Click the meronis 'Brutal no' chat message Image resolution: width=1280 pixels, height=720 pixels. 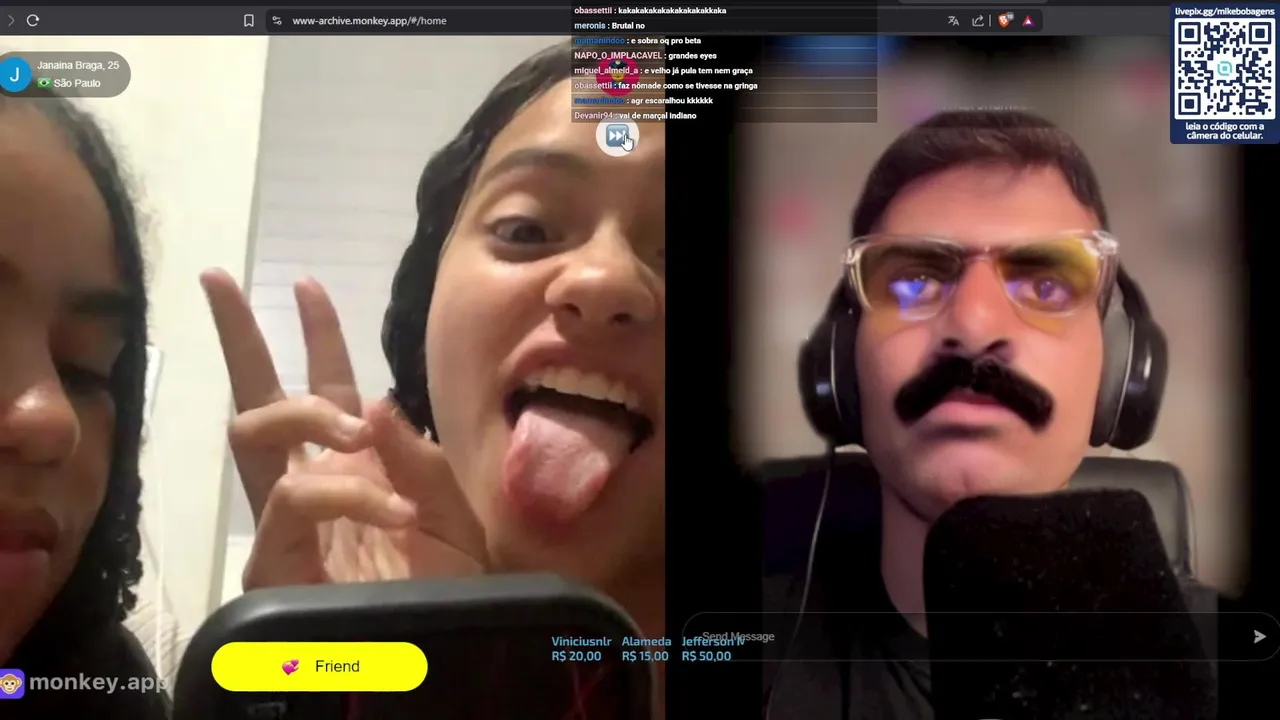click(x=609, y=26)
